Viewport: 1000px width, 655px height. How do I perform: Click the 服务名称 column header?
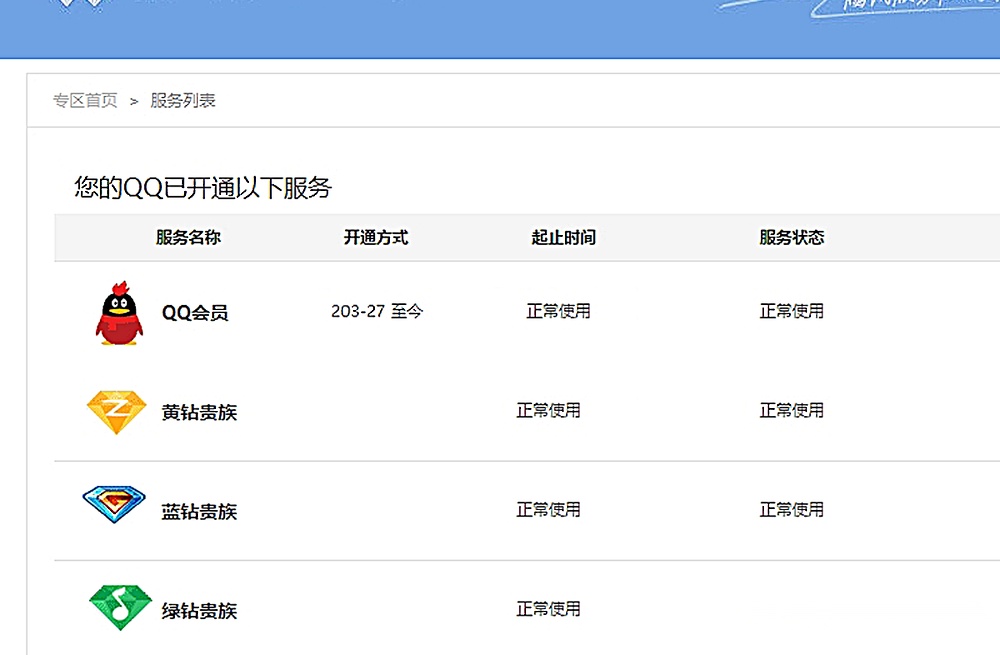(188, 237)
